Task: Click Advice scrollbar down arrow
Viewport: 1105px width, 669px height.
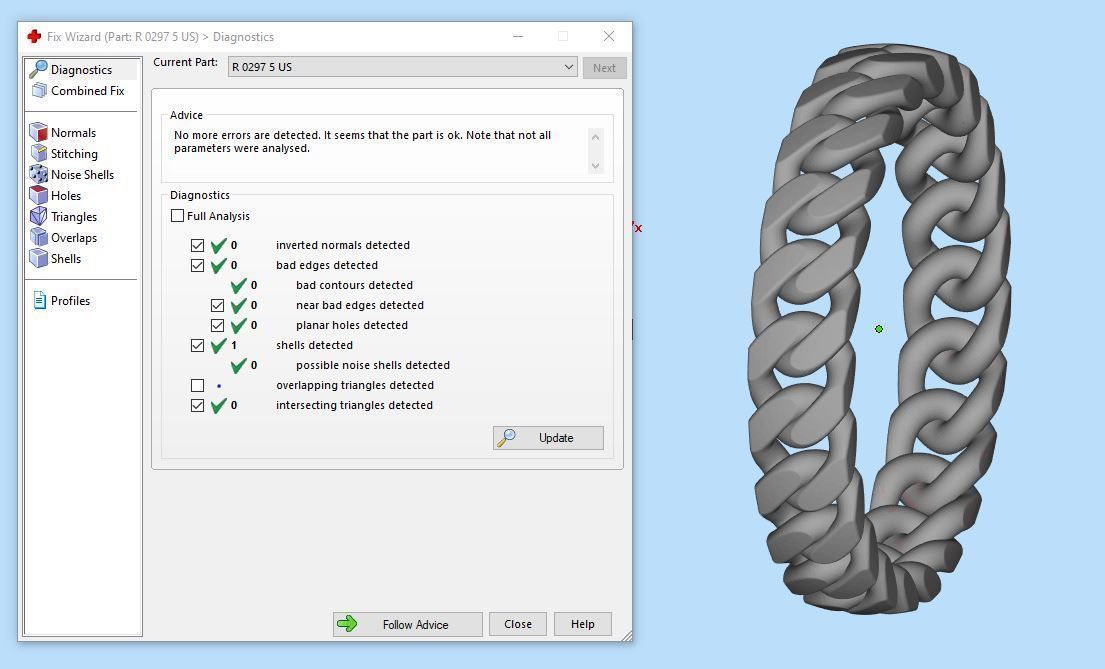Action: [595, 166]
